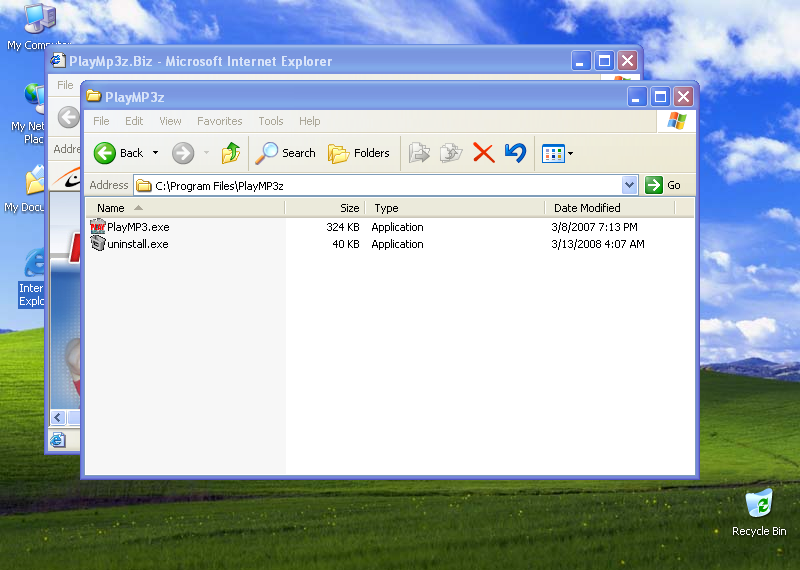Click the uninstall.exe file icon

97,243
